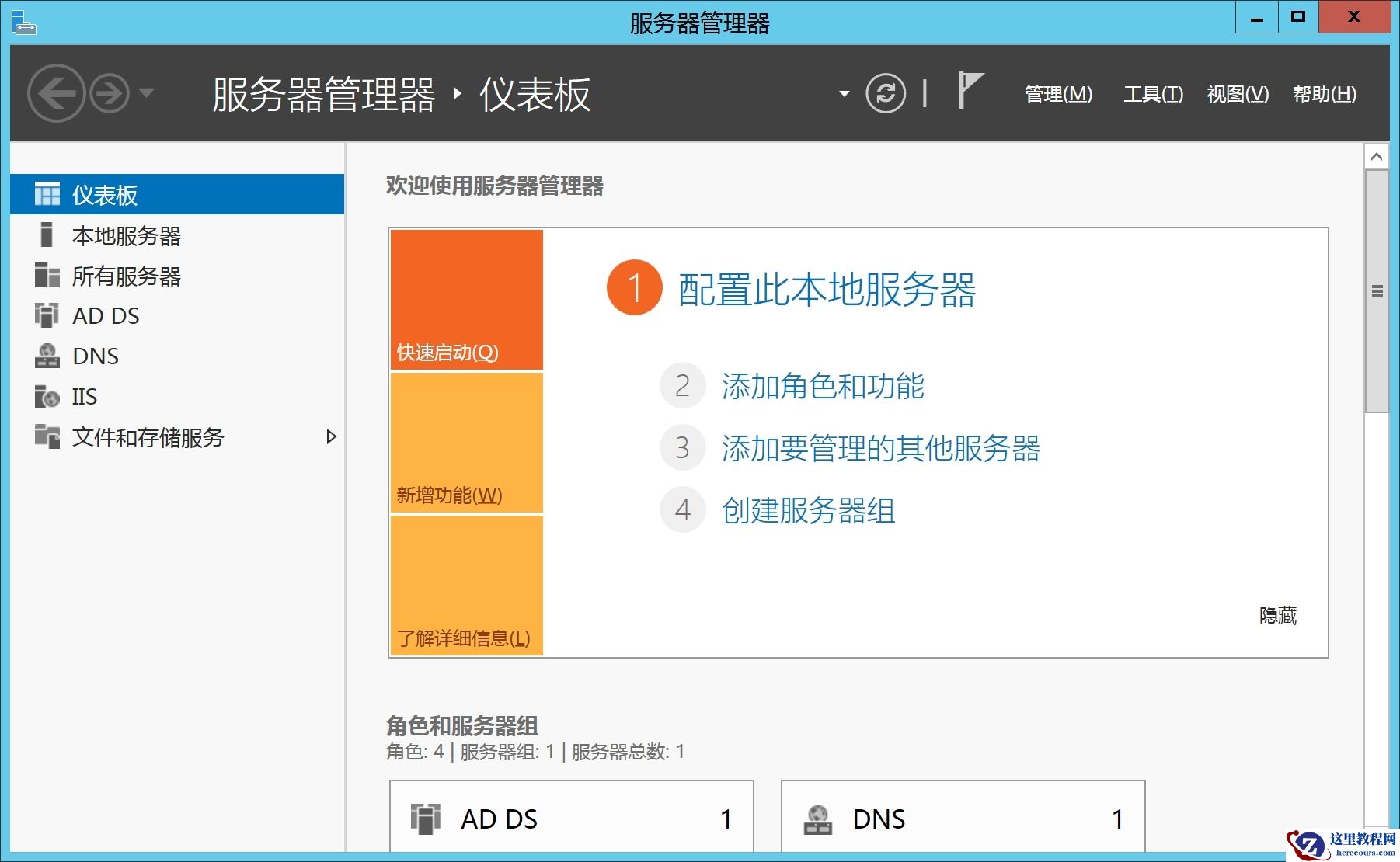Screen dimensions: 1400x862
Task: Click the 添加角色和功能 link
Action: point(824,386)
